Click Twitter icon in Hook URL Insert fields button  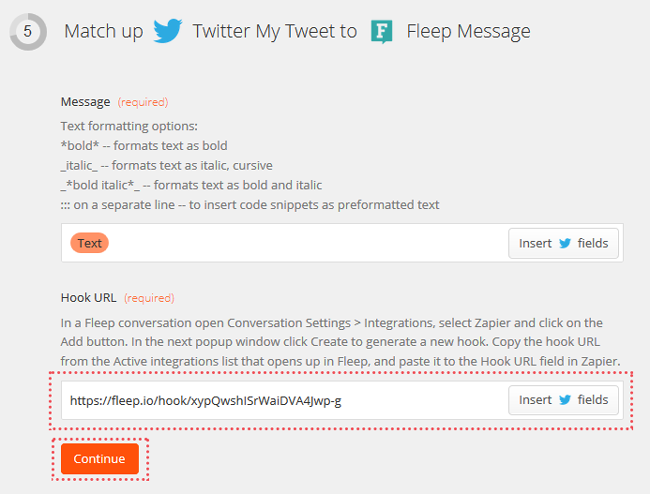point(565,400)
